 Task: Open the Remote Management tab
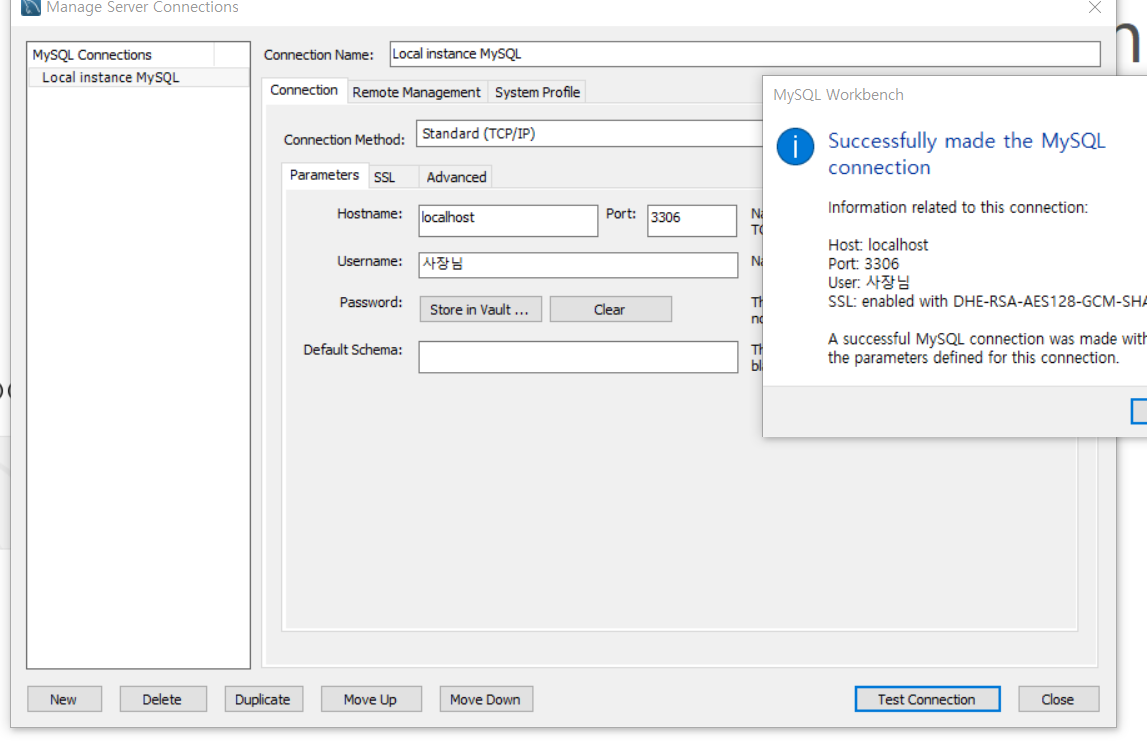coord(416,92)
